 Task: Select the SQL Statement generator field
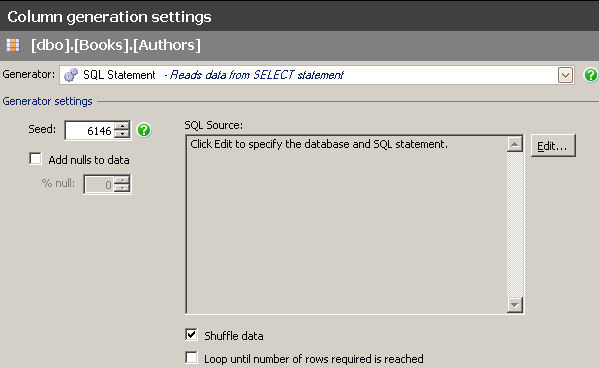pyautogui.click(x=317, y=75)
